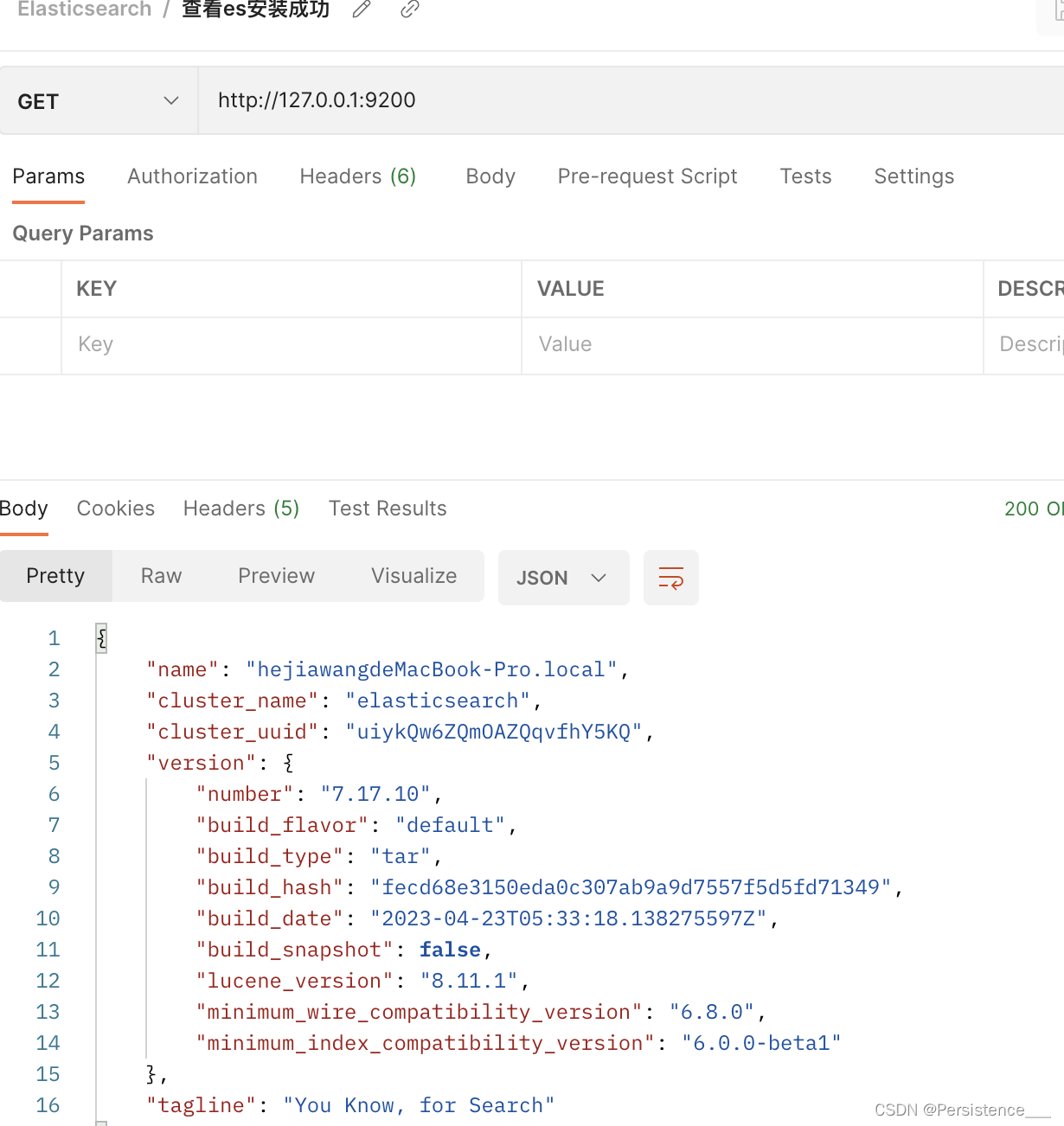The width and height of the screenshot is (1064, 1126).
Task: Click the cluster_uuid value "uiykQw6ZQmOAZQqvfhY5KQ"
Action: (494, 732)
